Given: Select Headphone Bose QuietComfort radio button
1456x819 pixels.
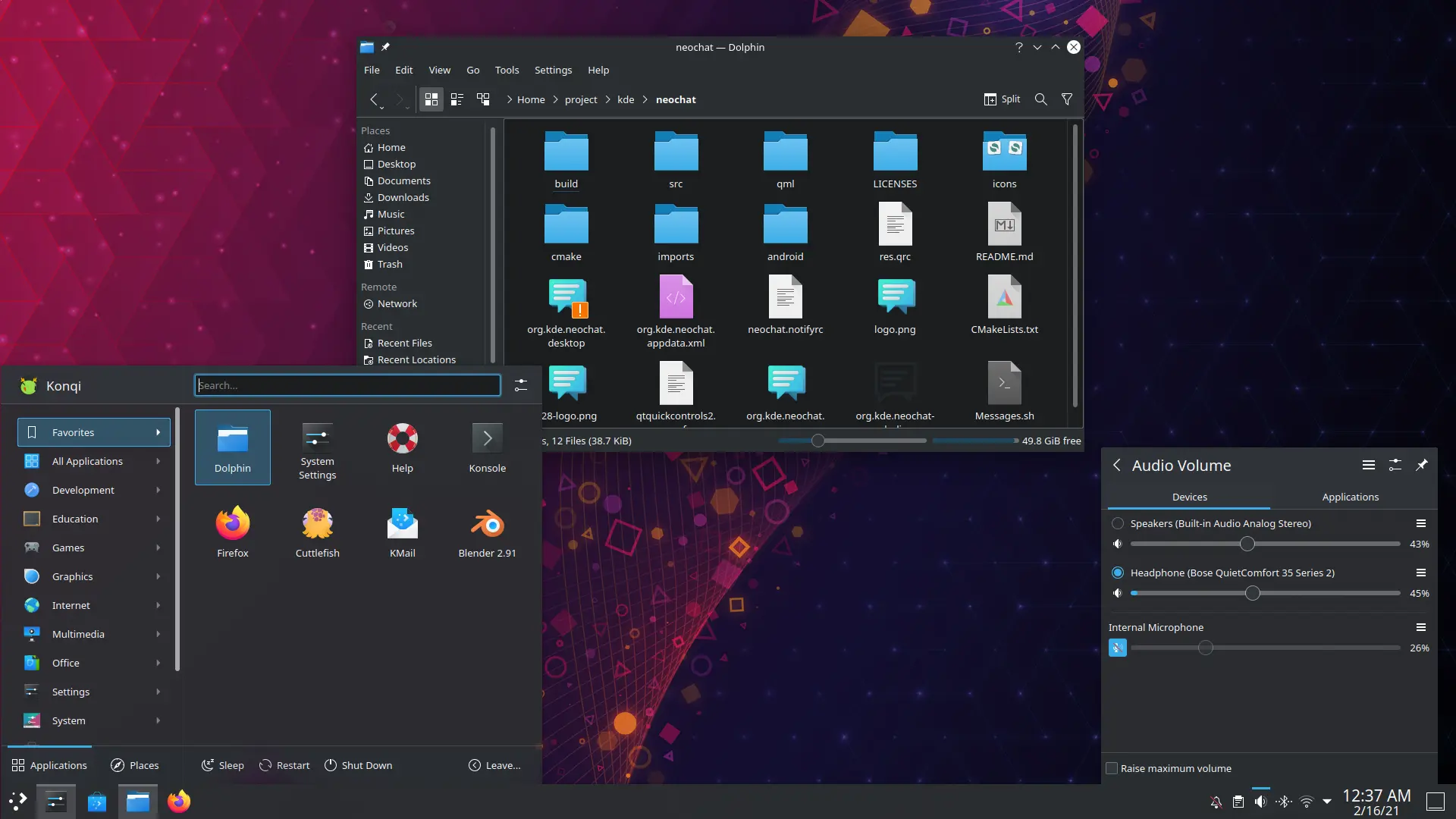Looking at the screenshot, I should point(1117,572).
